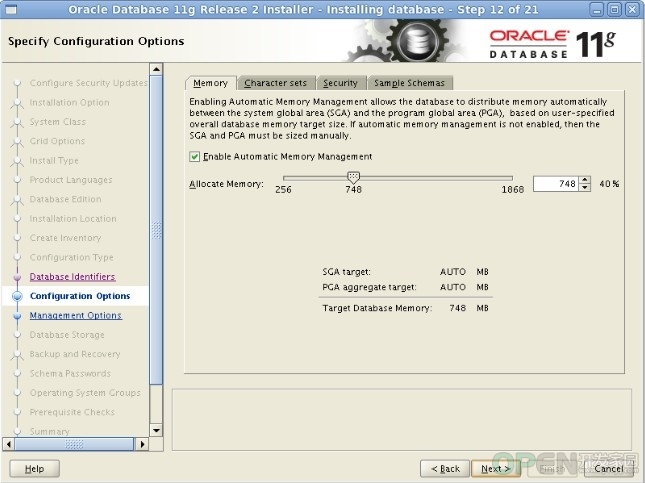Open the Sample Schemas tab
The image size is (645, 483).
click(x=409, y=83)
